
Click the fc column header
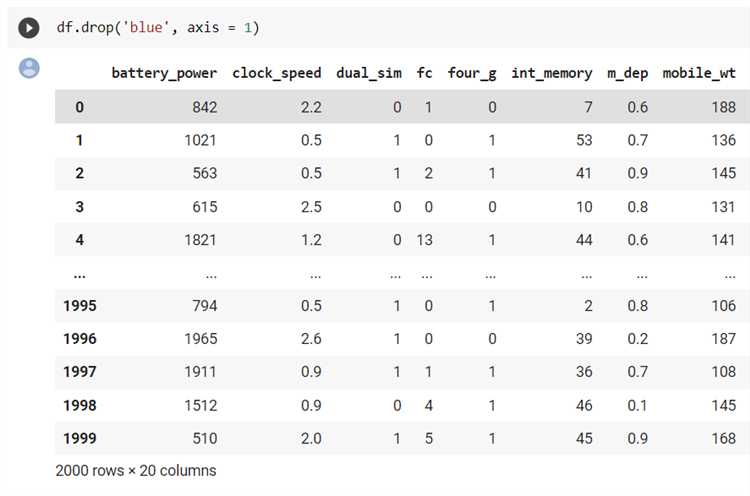point(424,73)
